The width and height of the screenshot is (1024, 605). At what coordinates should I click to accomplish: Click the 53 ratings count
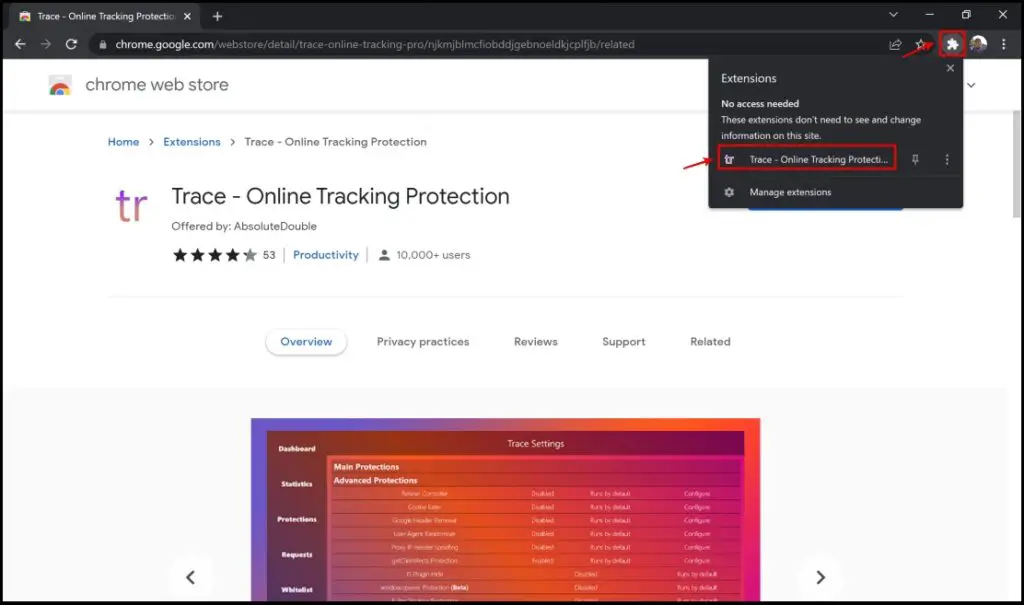click(x=269, y=255)
